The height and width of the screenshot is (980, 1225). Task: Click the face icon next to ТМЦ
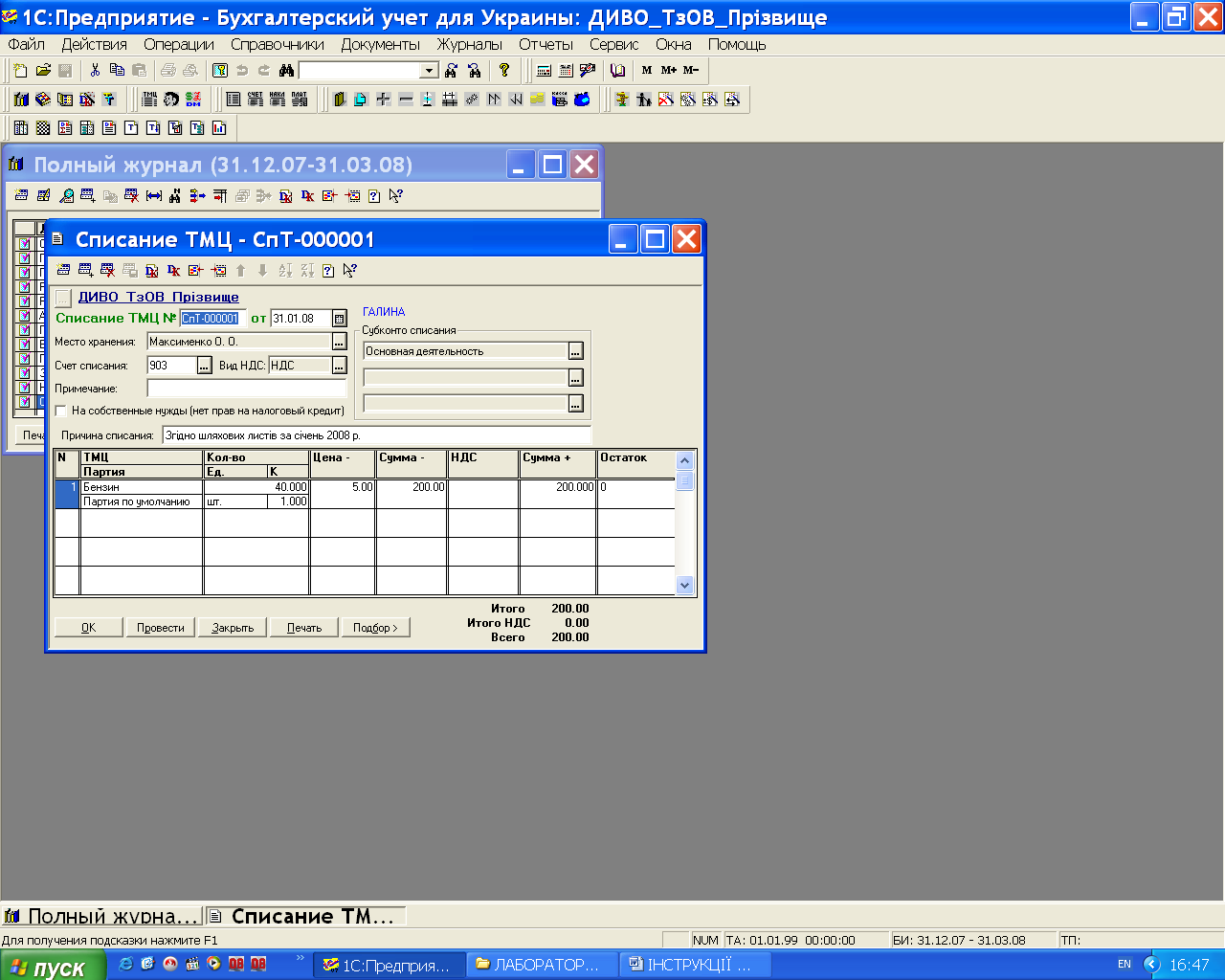171,99
